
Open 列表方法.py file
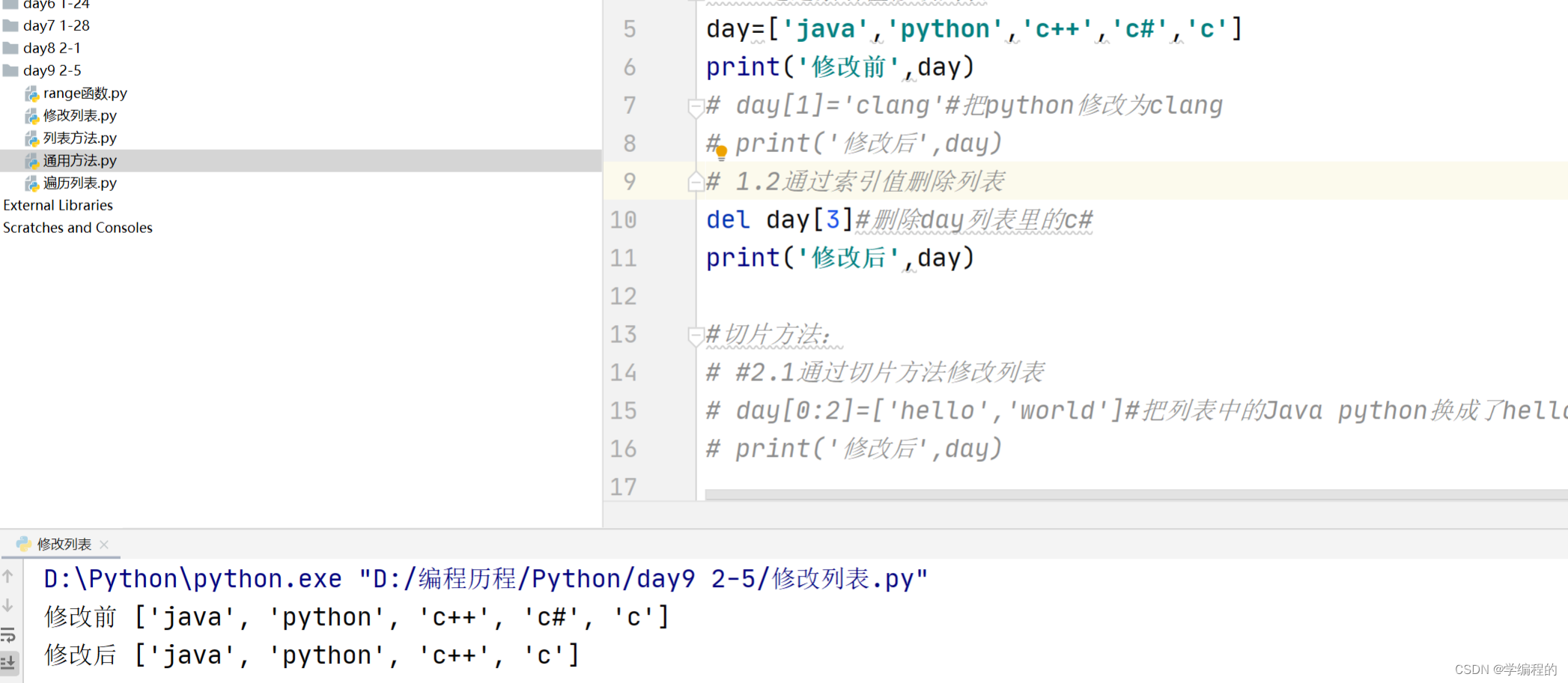79,138
